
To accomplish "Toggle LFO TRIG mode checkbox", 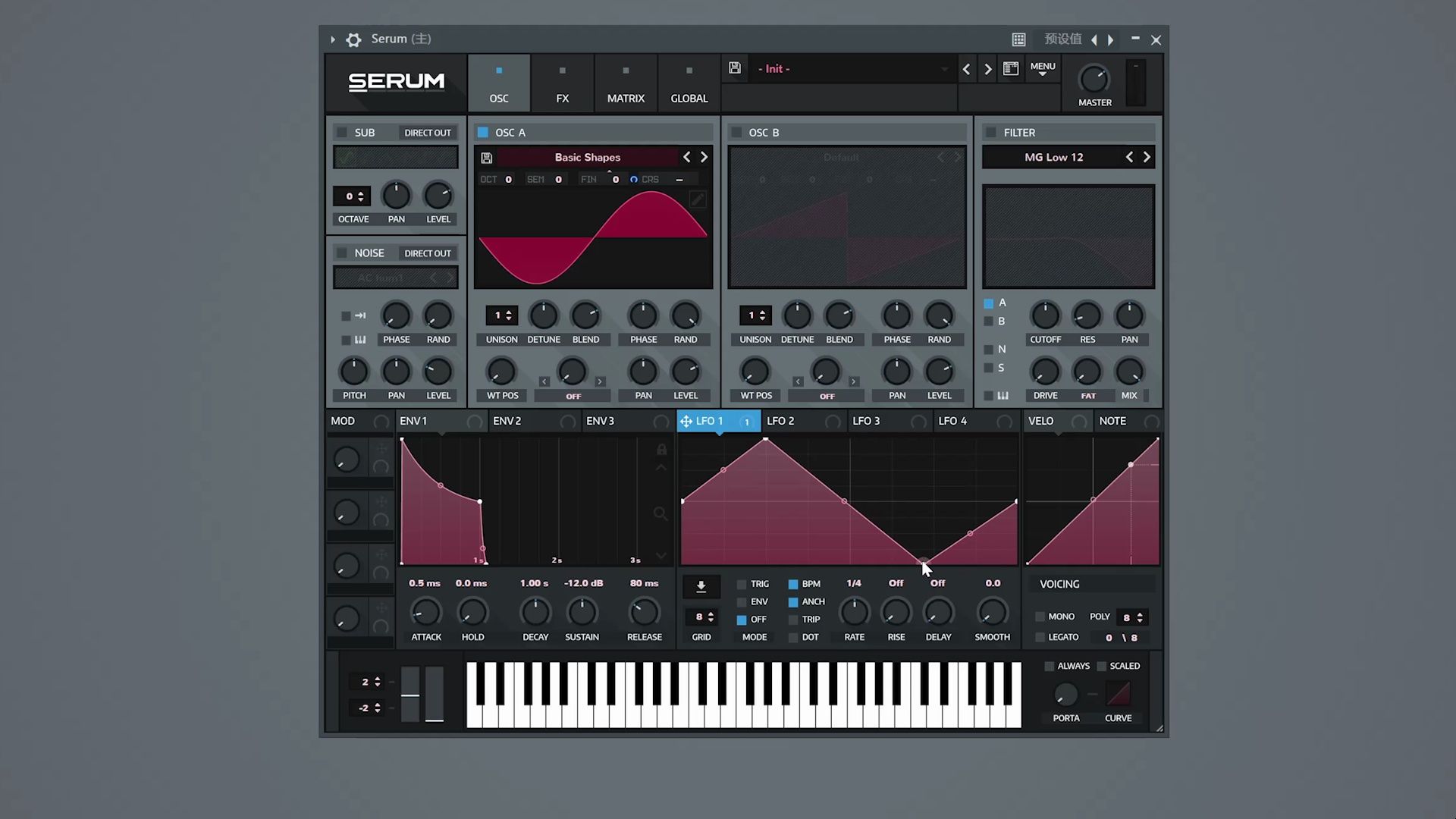I will [x=742, y=585].
